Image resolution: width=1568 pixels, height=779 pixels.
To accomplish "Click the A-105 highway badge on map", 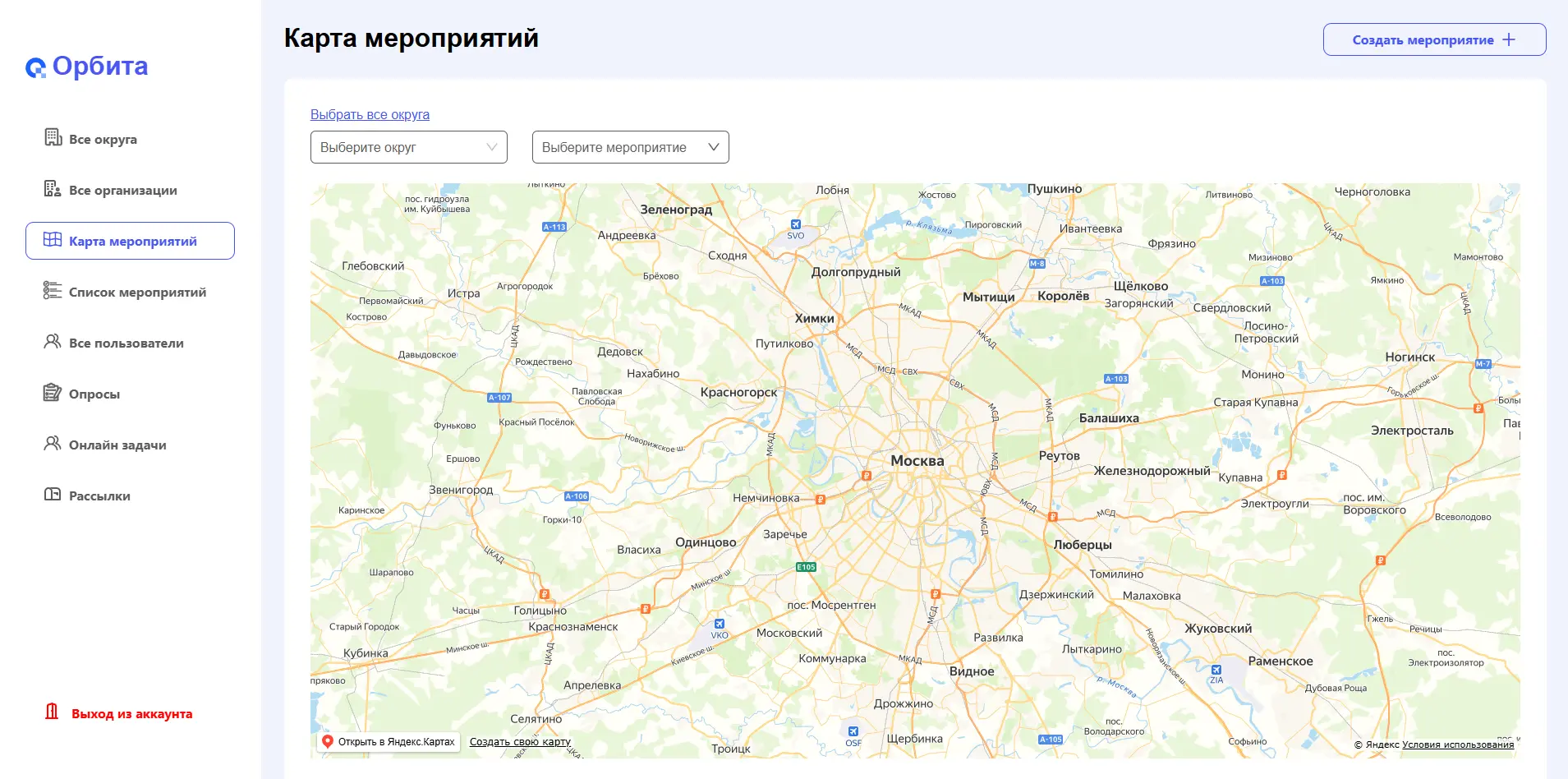I will 1051,740.
